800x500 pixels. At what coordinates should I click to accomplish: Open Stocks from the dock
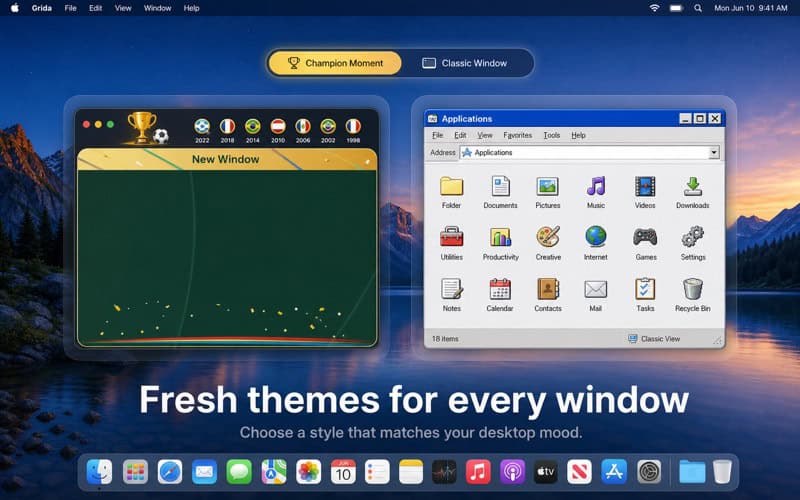tap(444, 471)
